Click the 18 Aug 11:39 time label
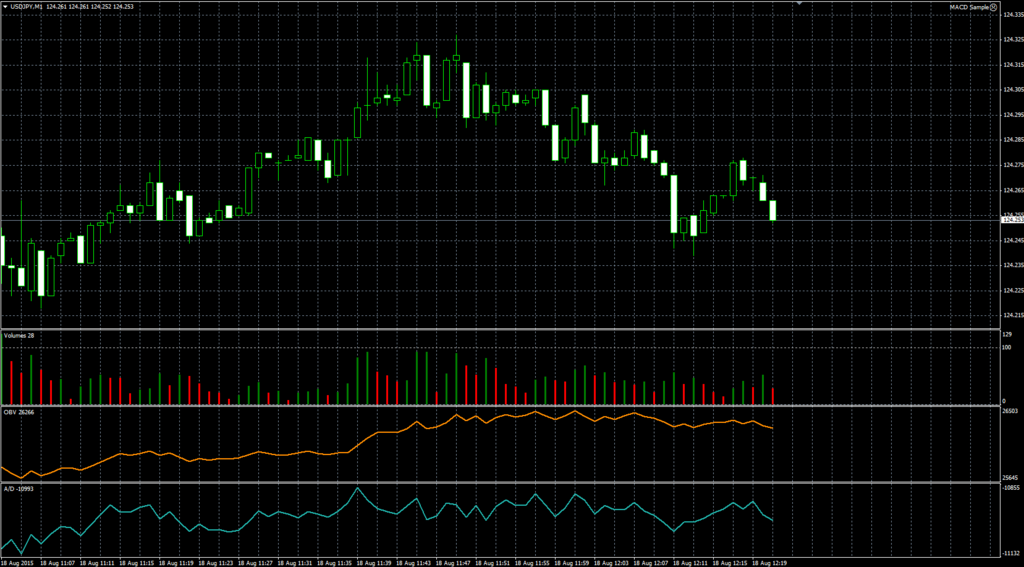The height and width of the screenshot is (567, 1024). pos(376,562)
